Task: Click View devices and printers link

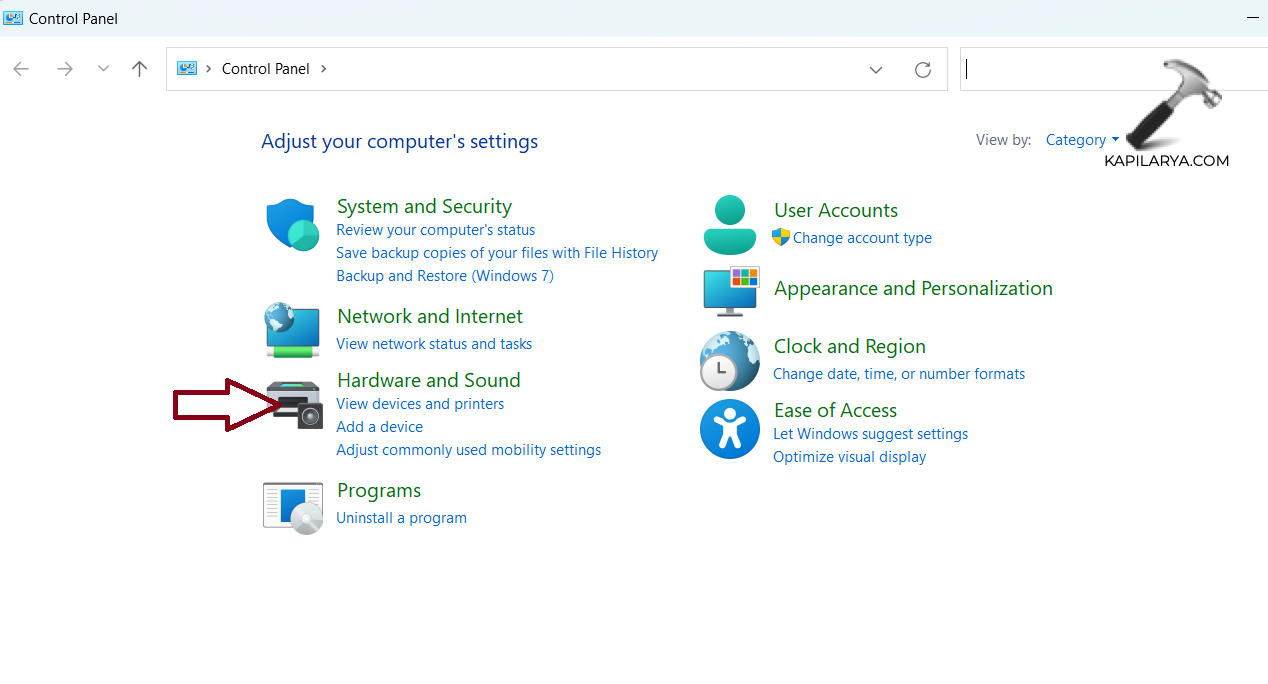Action: point(420,404)
